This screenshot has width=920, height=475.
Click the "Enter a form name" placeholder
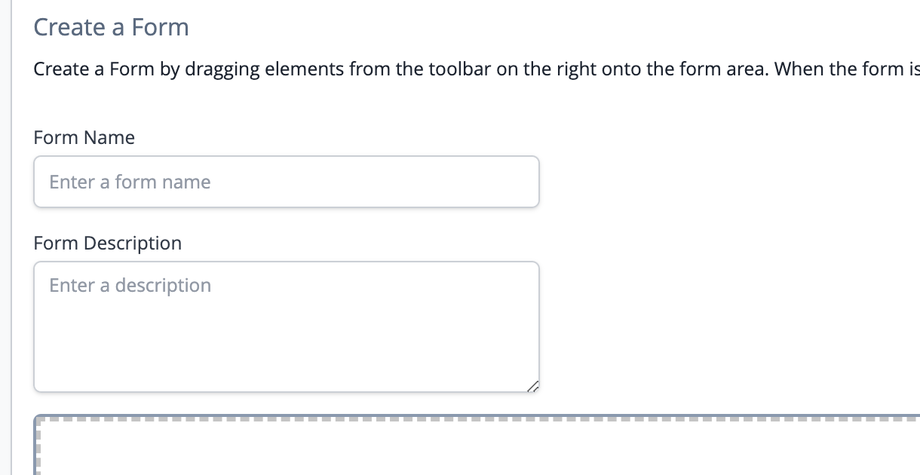tap(130, 182)
